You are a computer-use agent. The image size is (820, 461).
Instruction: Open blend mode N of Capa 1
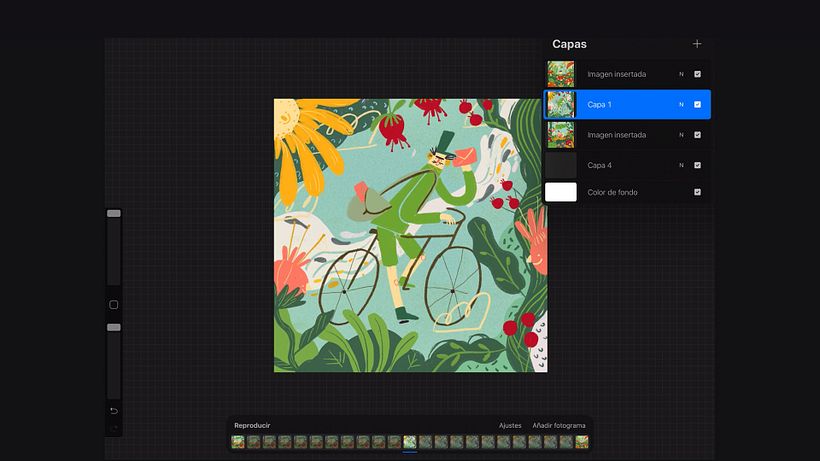pos(681,105)
